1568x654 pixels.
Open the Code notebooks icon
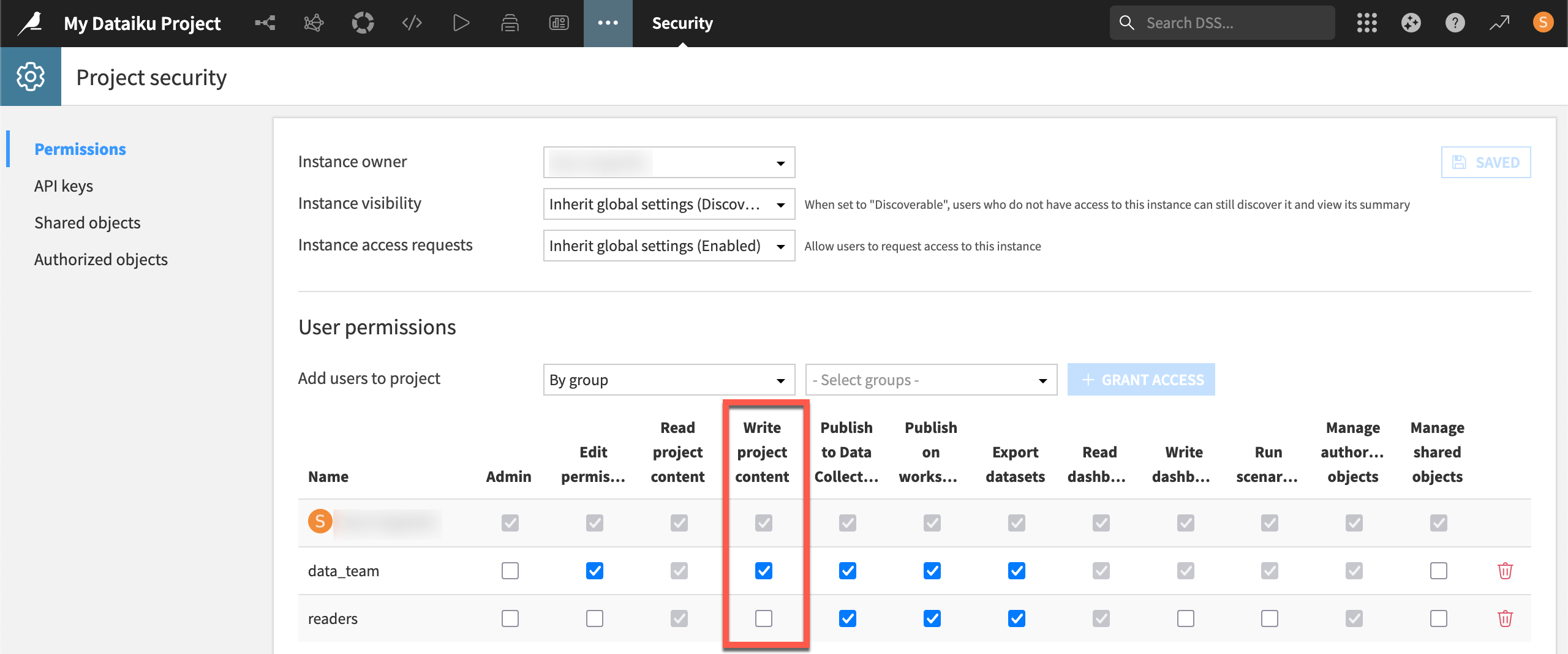tap(412, 23)
